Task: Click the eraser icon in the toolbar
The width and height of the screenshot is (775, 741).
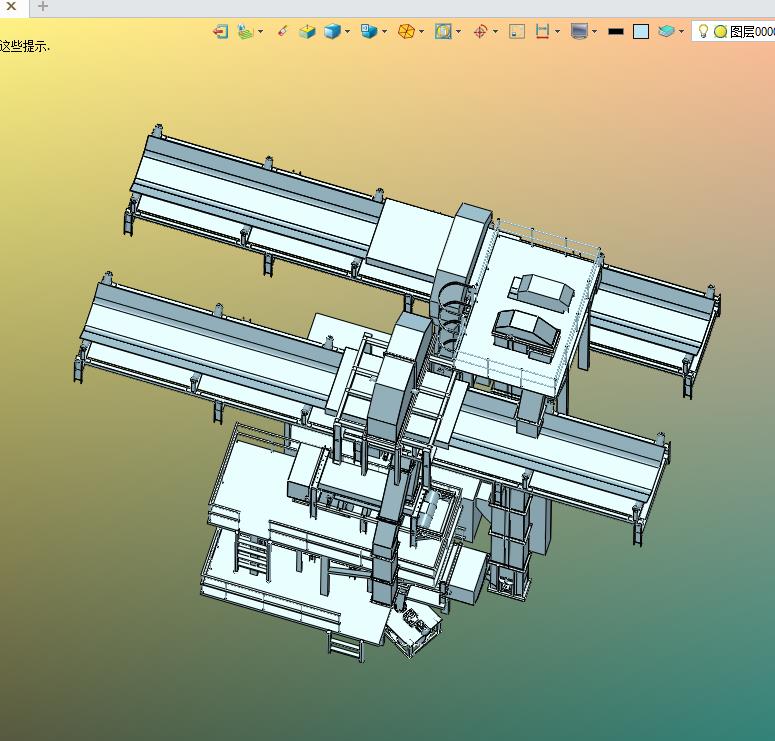Action: [283, 31]
